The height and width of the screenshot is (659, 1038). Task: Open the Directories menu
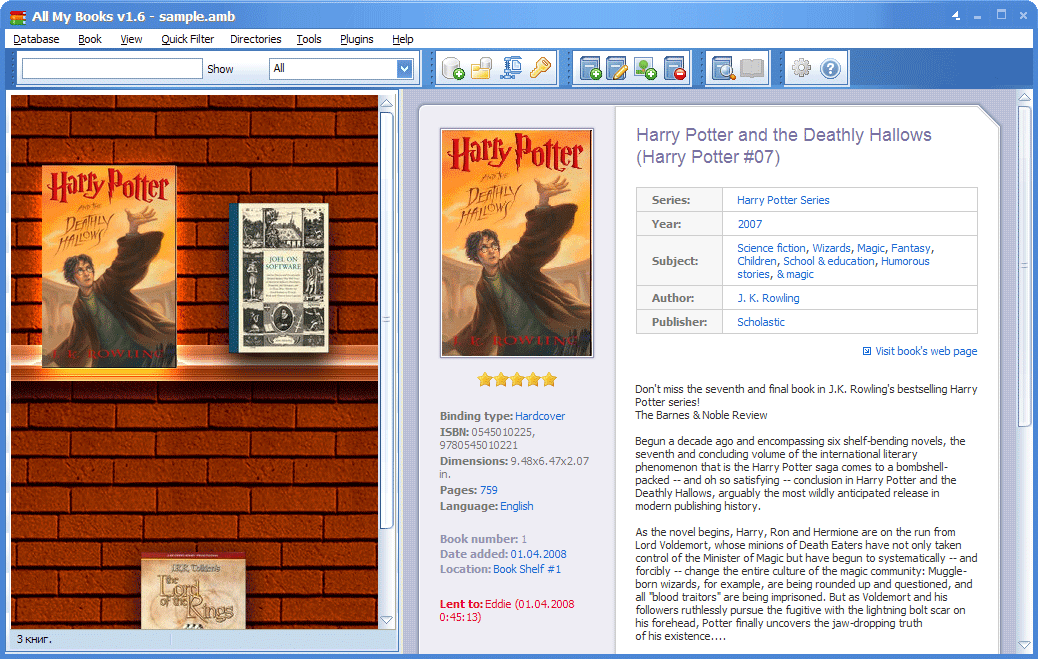coord(256,39)
